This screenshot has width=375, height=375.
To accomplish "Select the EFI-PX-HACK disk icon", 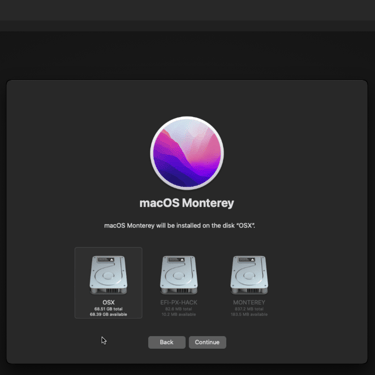I will (179, 275).
